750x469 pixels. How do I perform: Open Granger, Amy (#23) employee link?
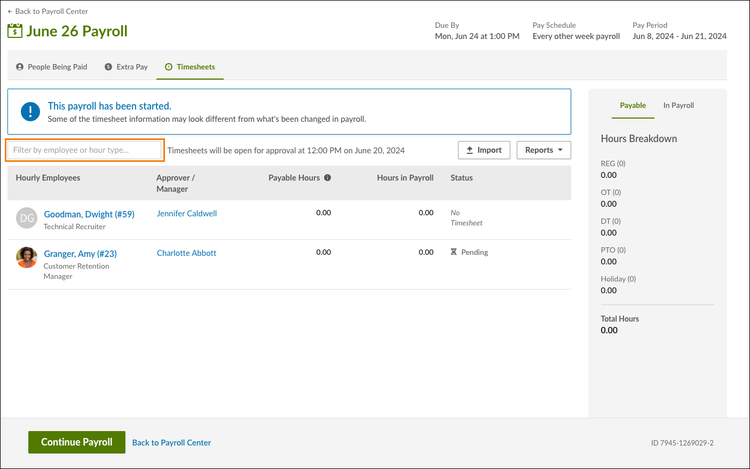click(80, 254)
